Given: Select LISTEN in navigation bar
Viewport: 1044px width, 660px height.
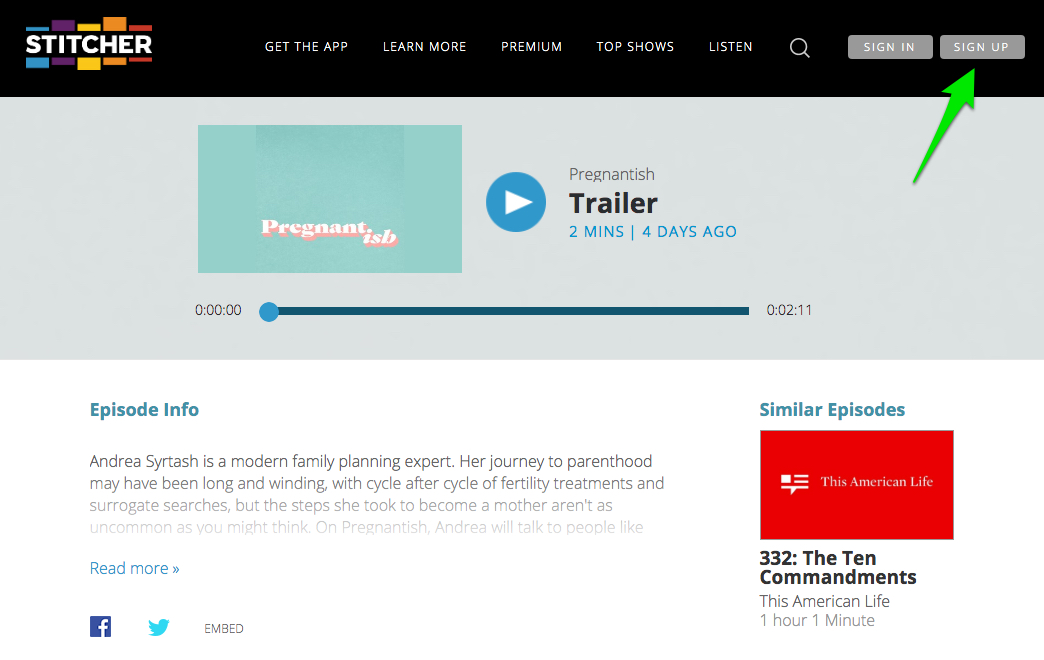Looking at the screenshot, I should [730, 47].
